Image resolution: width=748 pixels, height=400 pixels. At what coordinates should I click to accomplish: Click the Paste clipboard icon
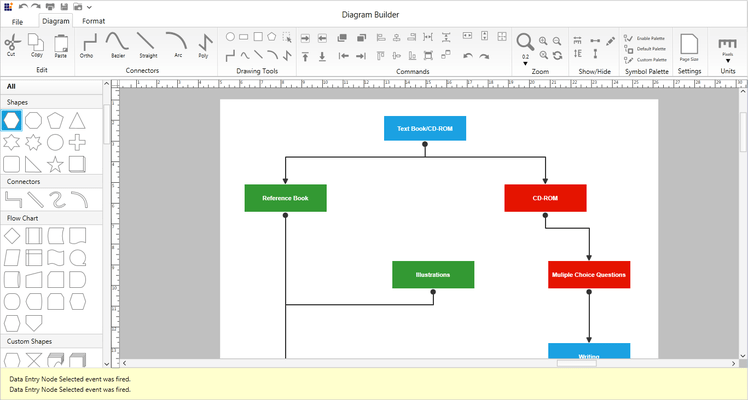(x=61, y=44)
